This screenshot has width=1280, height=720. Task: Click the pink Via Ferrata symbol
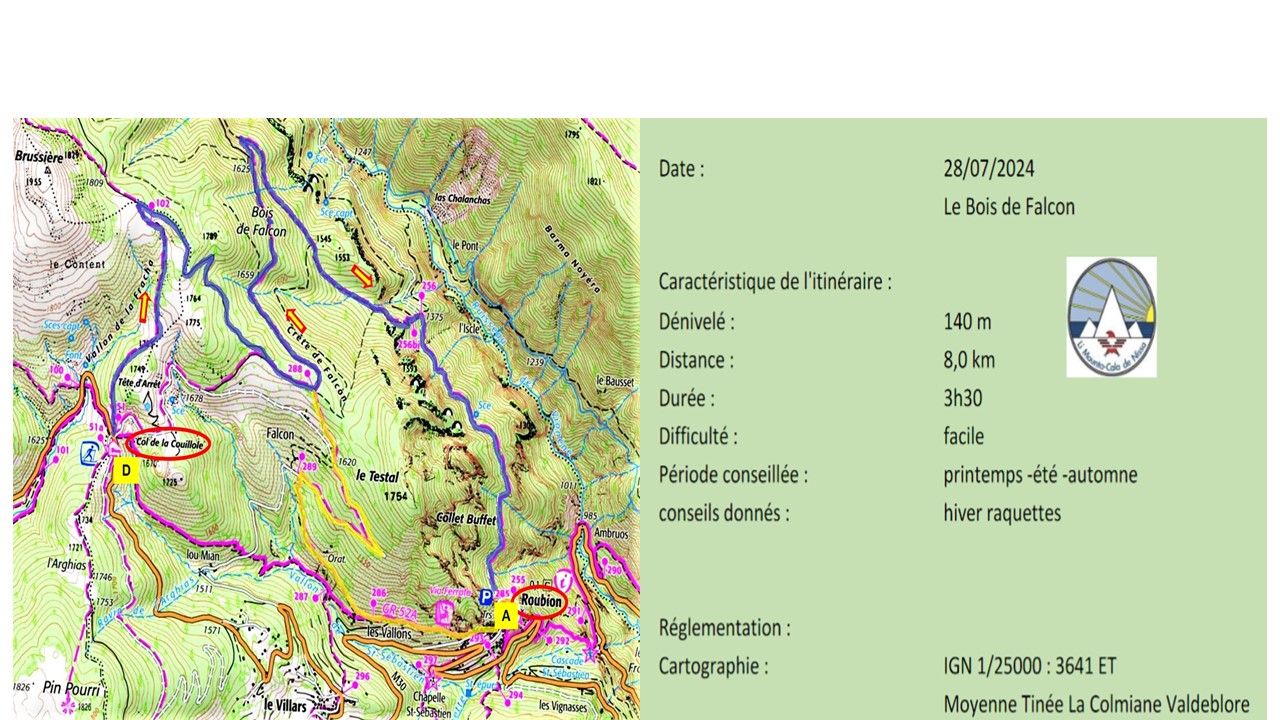tap(442, 611)
